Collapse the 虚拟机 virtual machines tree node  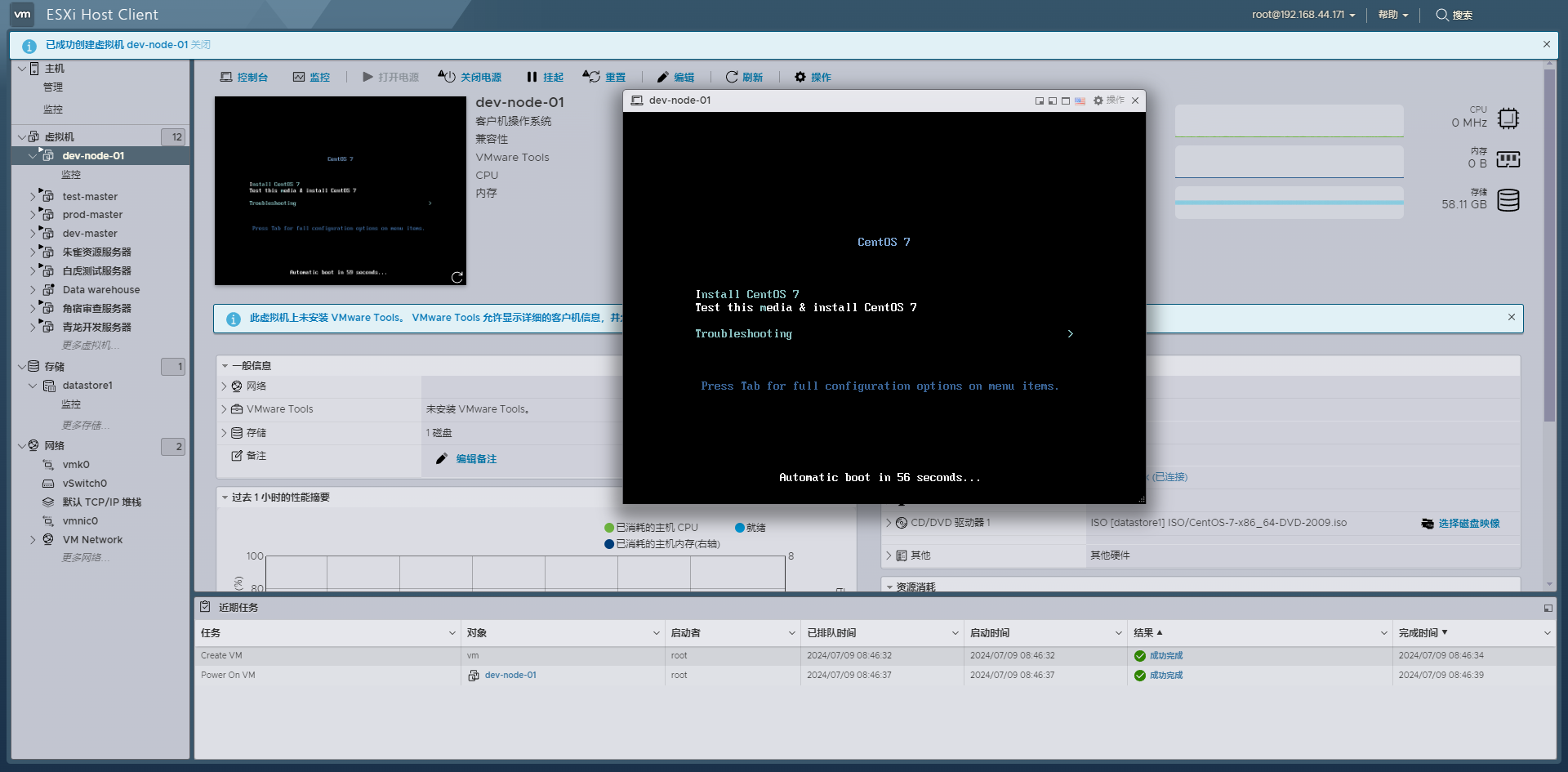pyautogui.click(x=21, y=137)
